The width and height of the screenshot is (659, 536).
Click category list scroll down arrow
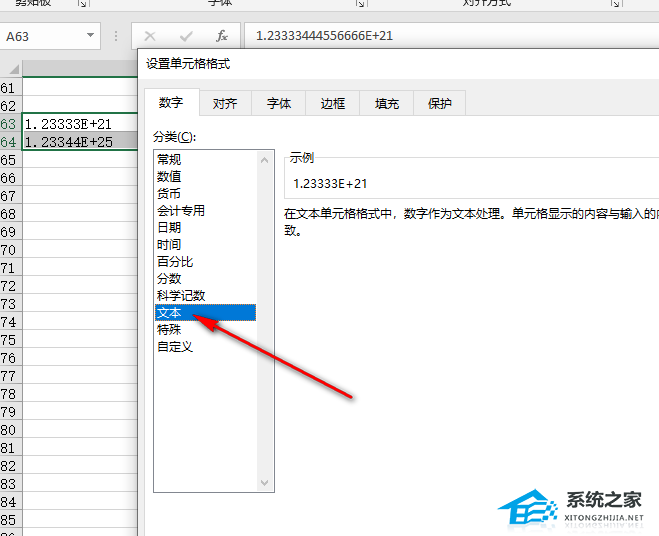pyautogui.click(x=264, y=483)
